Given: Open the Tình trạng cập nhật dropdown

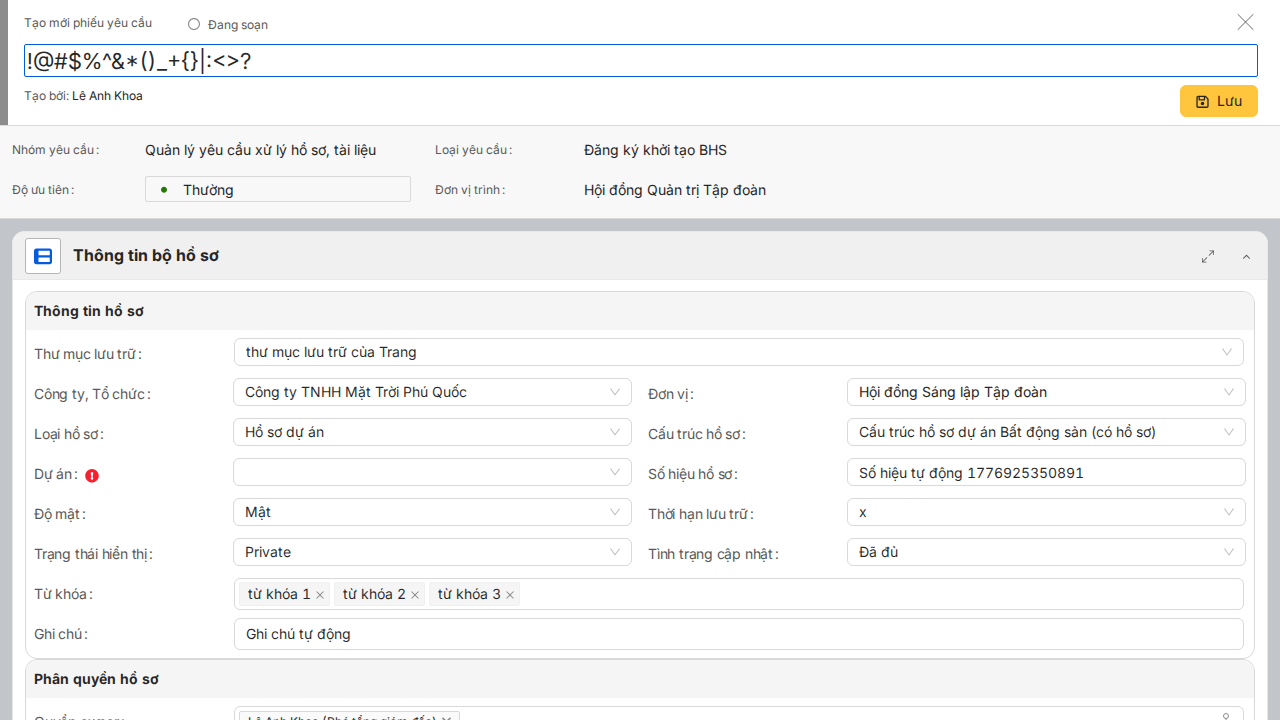Looking at the screenshot, I should click(x=1045, y=552).
